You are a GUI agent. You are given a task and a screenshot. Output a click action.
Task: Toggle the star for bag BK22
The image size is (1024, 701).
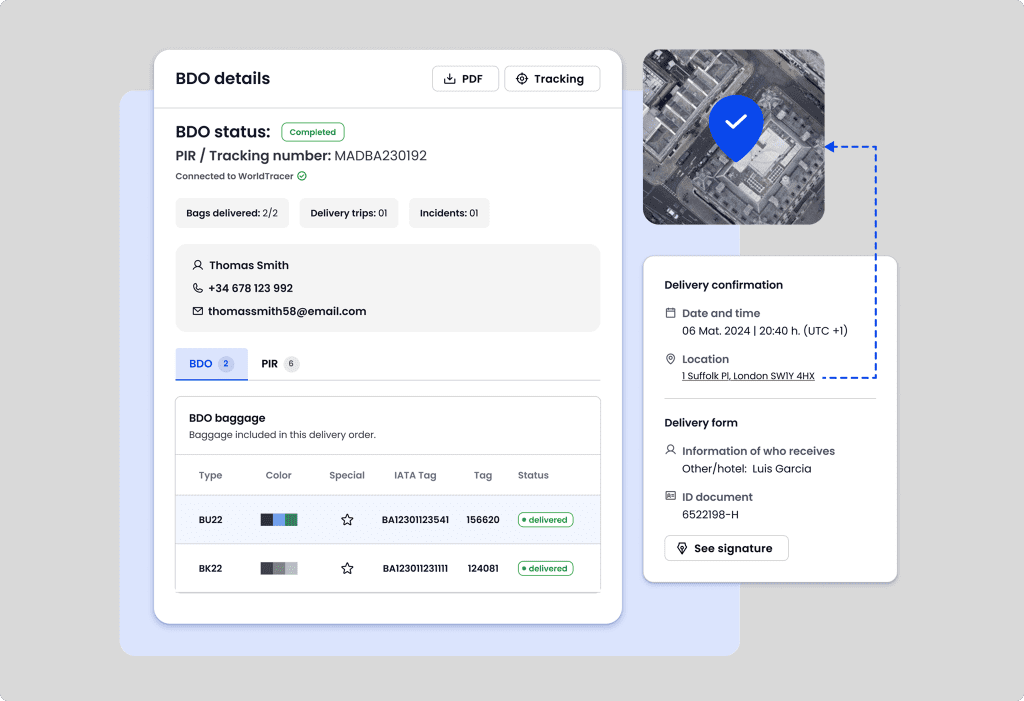coord(347,568)
